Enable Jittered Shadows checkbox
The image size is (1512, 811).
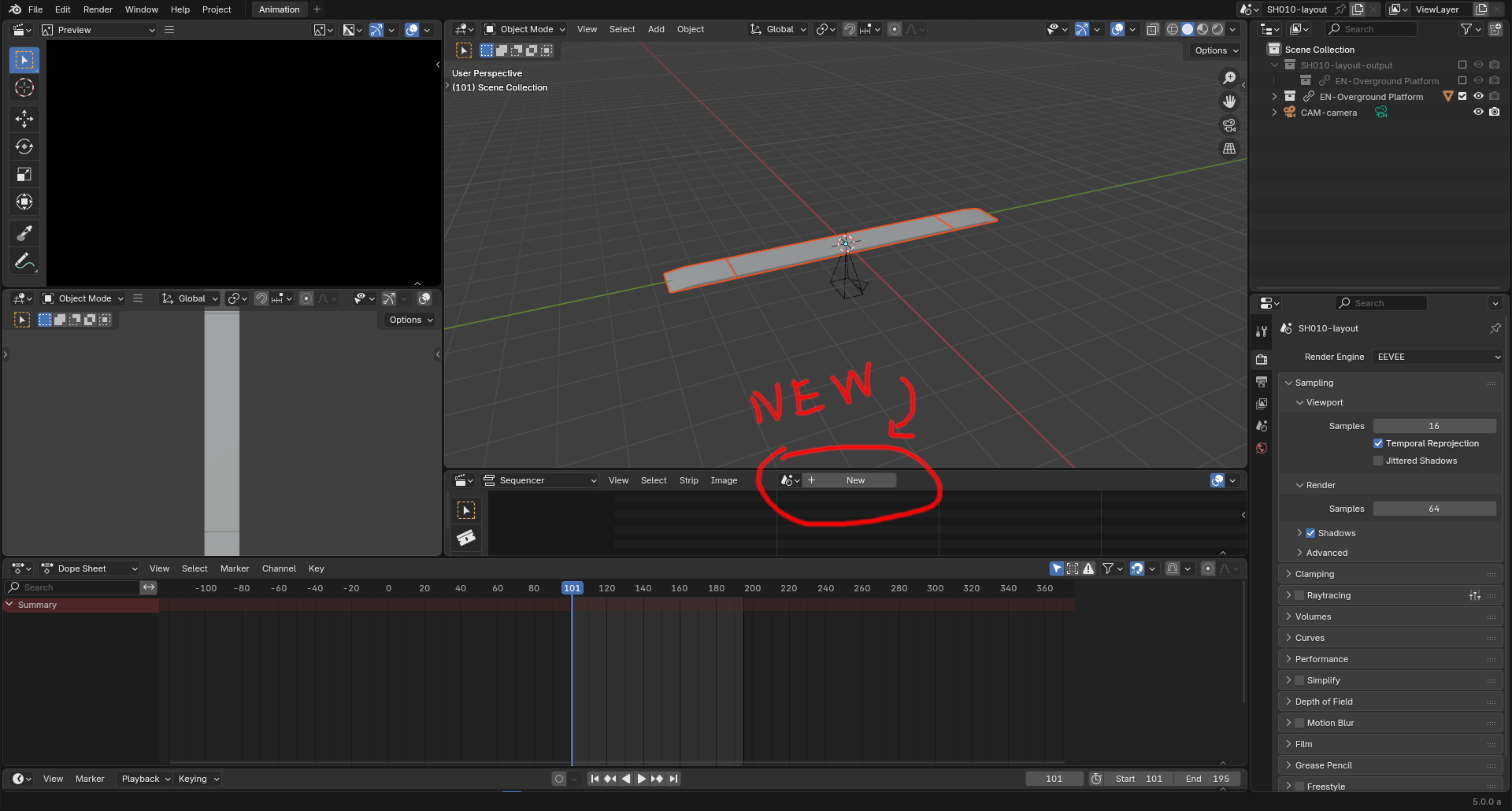1378,461
